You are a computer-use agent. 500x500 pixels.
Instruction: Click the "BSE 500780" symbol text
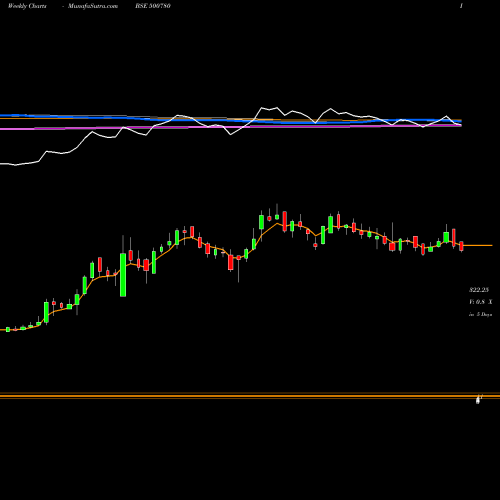click(x=153, y=6)
